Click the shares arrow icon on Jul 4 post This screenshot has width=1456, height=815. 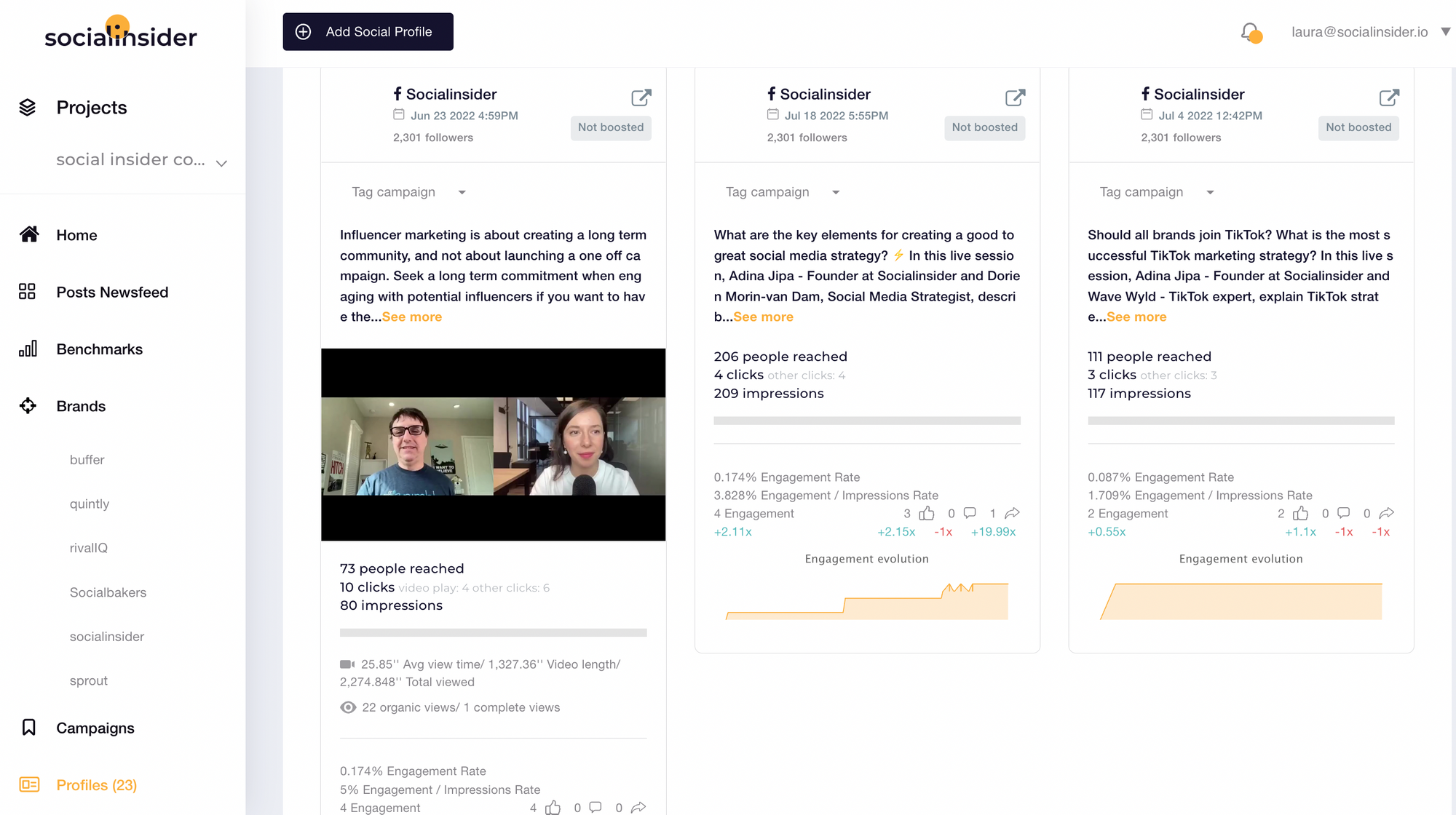pos(1386,513)
